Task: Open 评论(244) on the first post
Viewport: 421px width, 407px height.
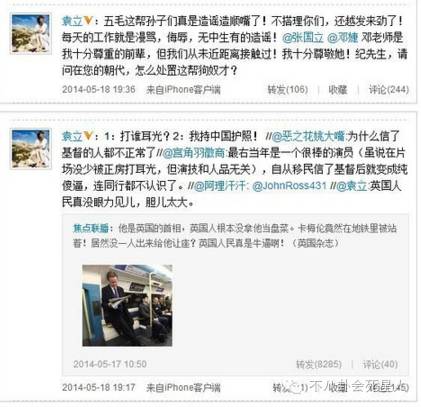Action: (x=389, y=89)
